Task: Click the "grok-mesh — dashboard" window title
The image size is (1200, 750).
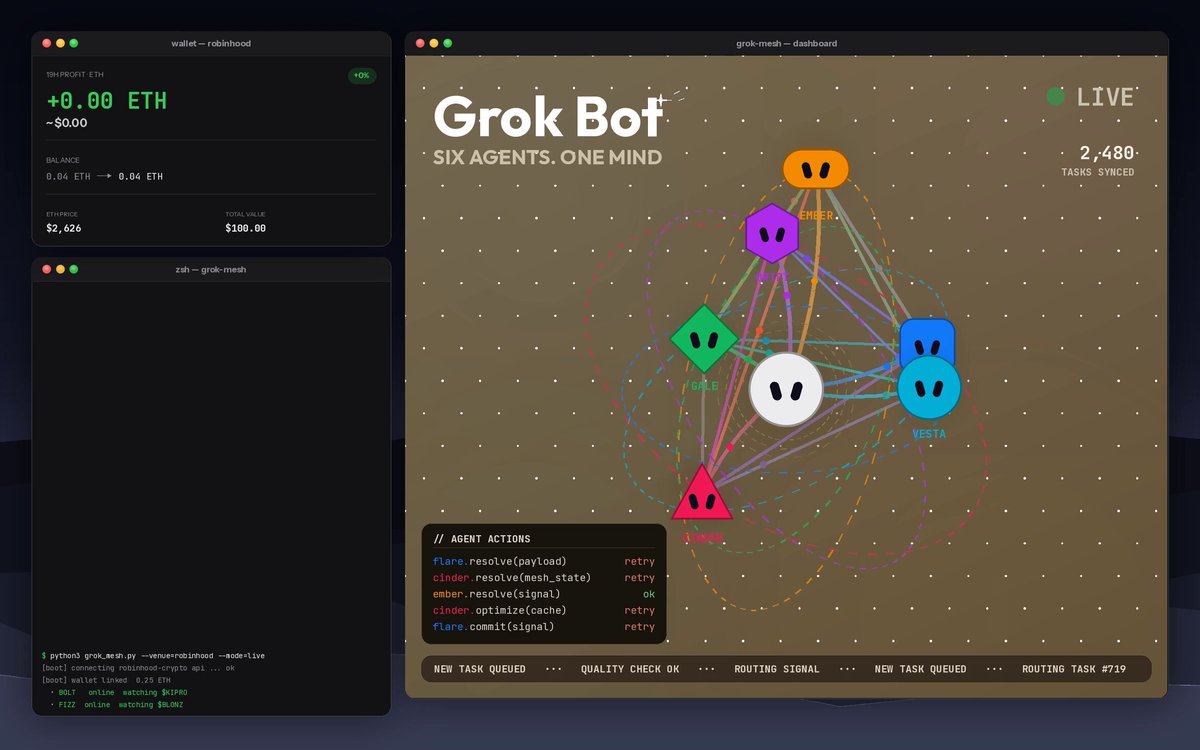Action: (x=786, y=43)
